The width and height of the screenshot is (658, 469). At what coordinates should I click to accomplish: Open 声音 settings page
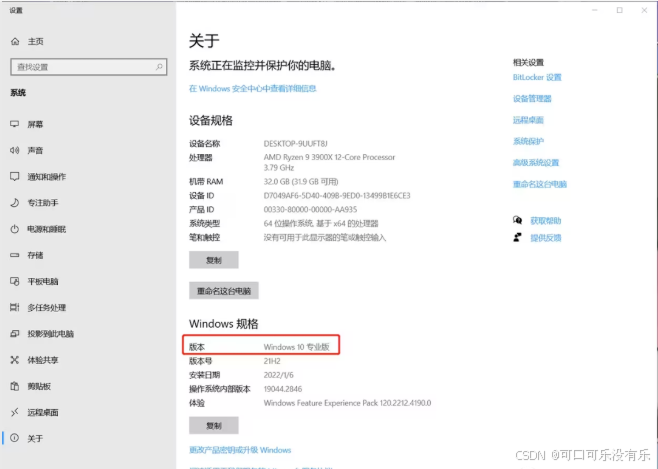click(x=35, y=150)
